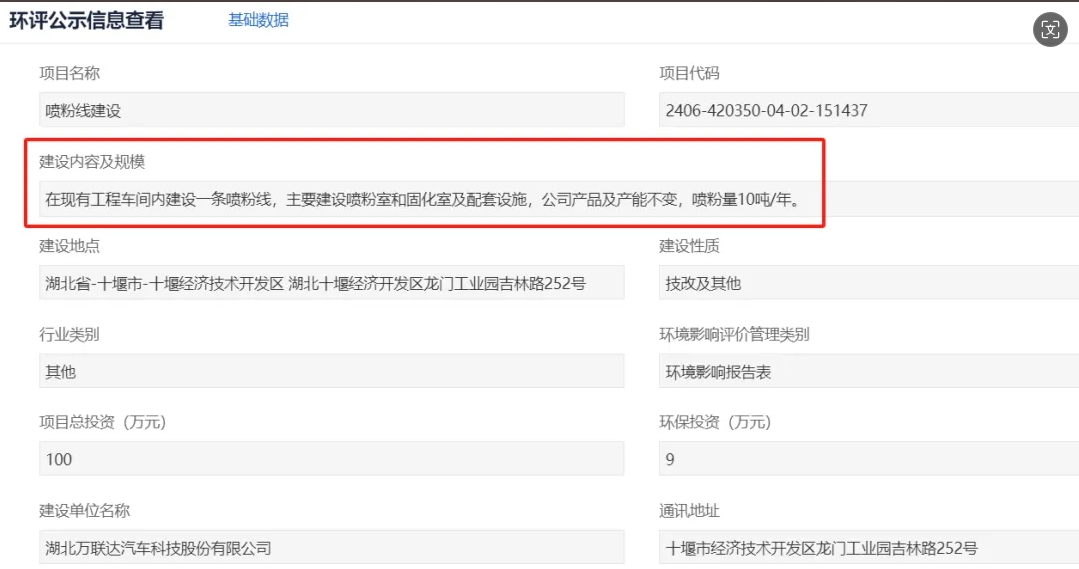Select the 项目代码 field with 2406-420350-04-02-151437
Screen dimensions: 1079x569
868,110
